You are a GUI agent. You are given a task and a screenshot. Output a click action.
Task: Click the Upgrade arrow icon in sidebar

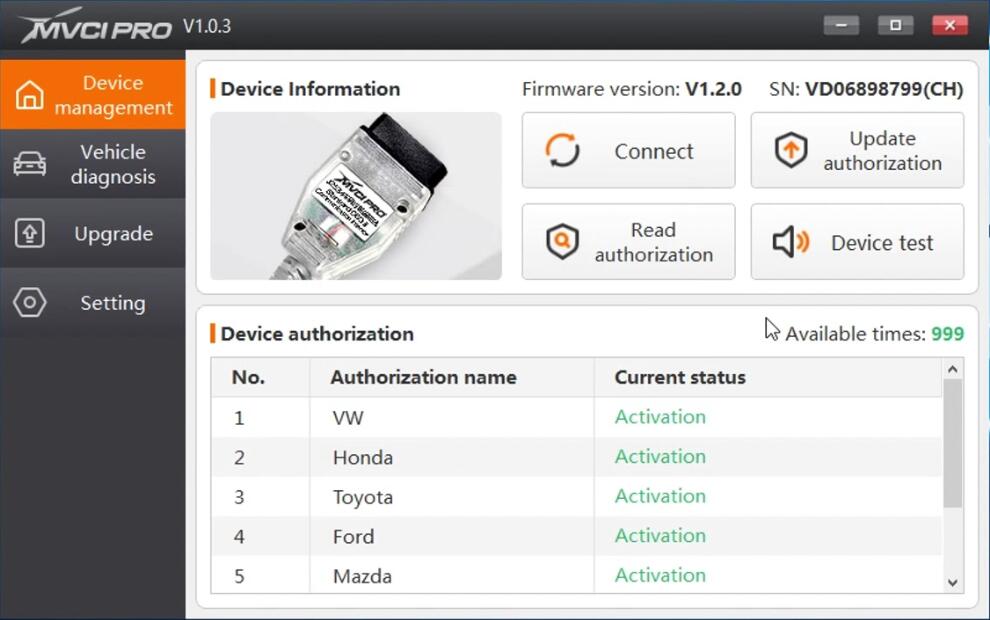coord(30,233)
